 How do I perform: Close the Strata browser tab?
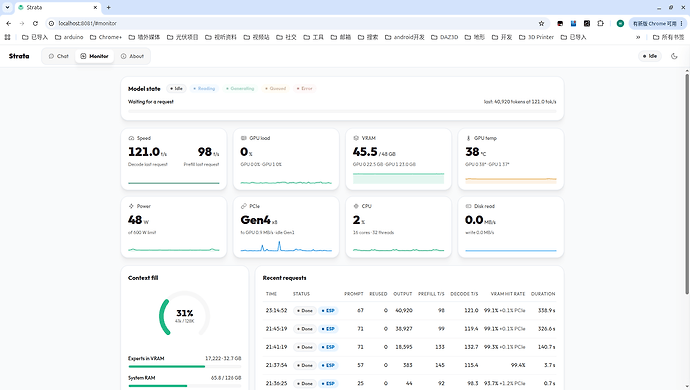pyautogui.click(x=95, y=7)
